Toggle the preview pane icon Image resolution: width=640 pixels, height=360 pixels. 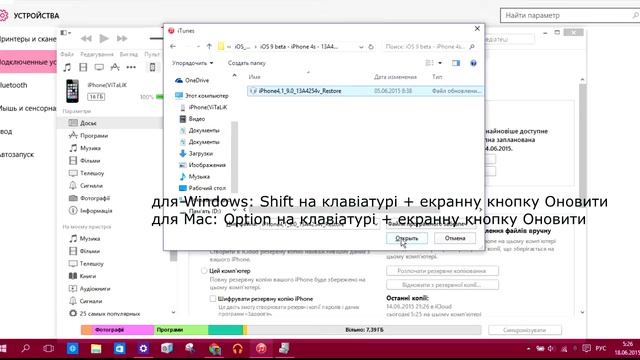click(x=456, y=63)
